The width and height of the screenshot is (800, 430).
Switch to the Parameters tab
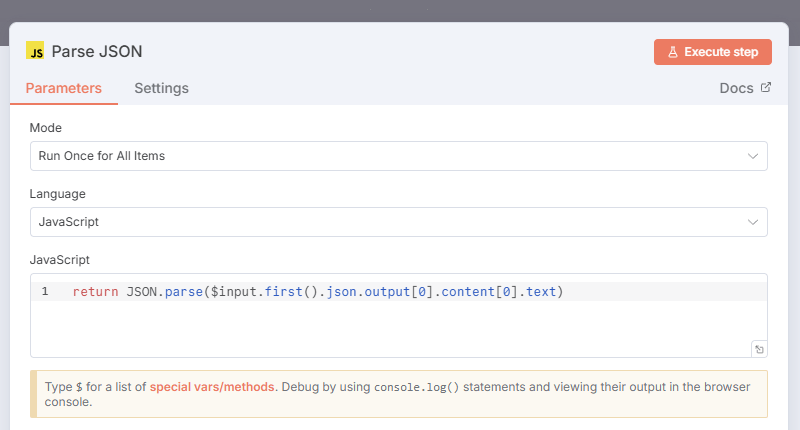pyautogui.click(x=64, y=88)
